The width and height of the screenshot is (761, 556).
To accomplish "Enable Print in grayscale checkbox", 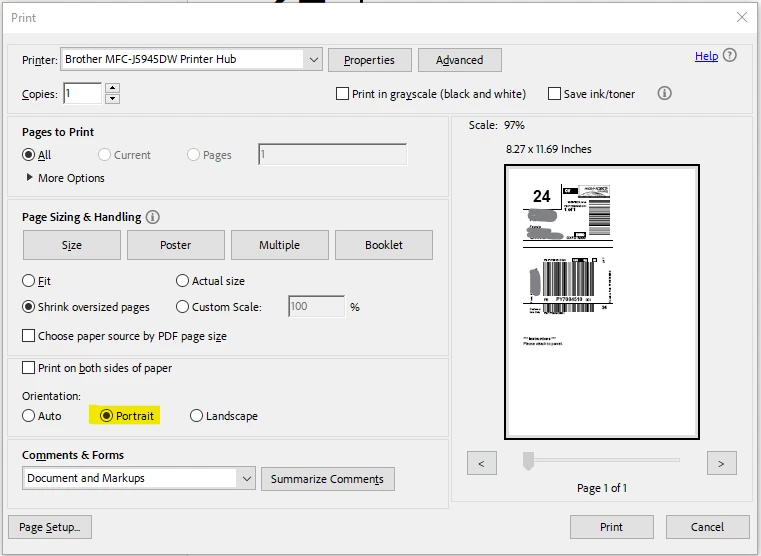I will click(342, 94).
